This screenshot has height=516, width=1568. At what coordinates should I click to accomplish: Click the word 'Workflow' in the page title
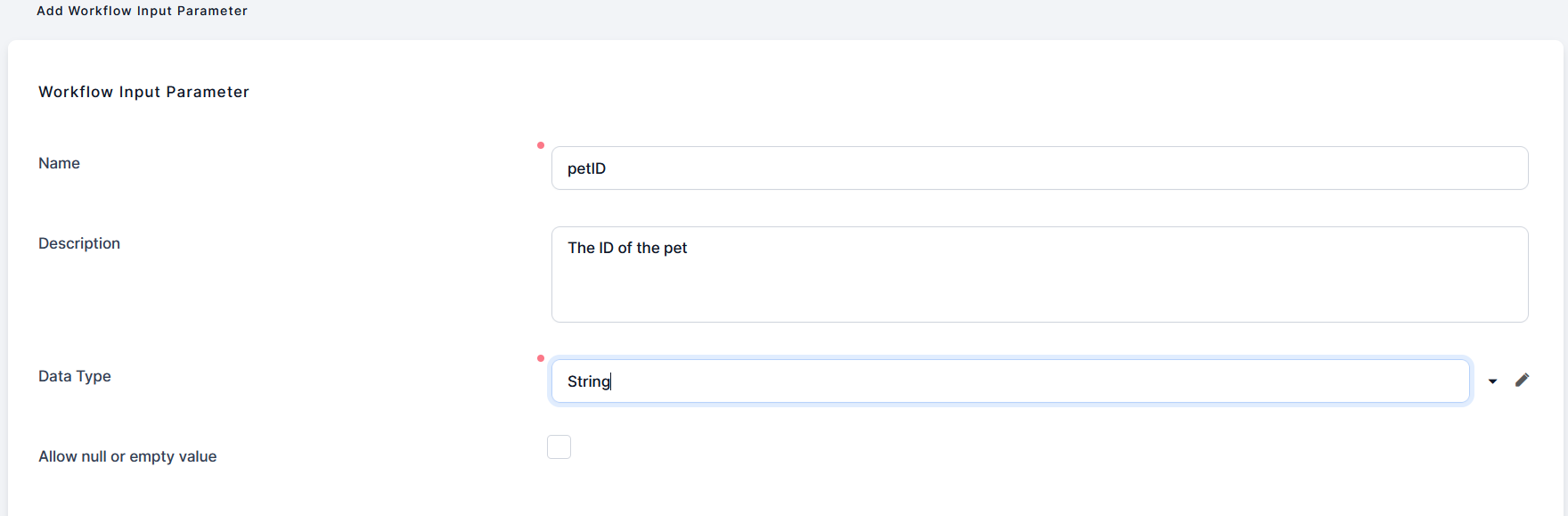pyautogui.click(x=100, y=11)
